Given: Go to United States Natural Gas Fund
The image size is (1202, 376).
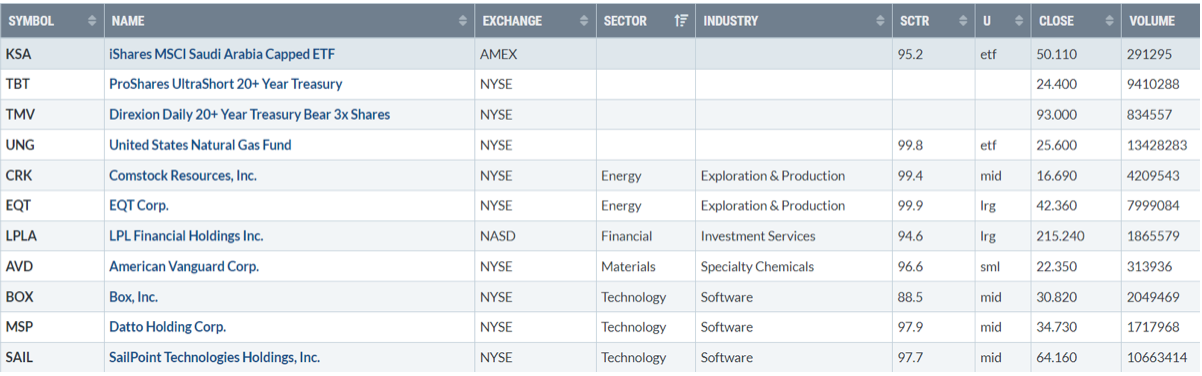Looking at the screenshot, I should pos(200,145).
